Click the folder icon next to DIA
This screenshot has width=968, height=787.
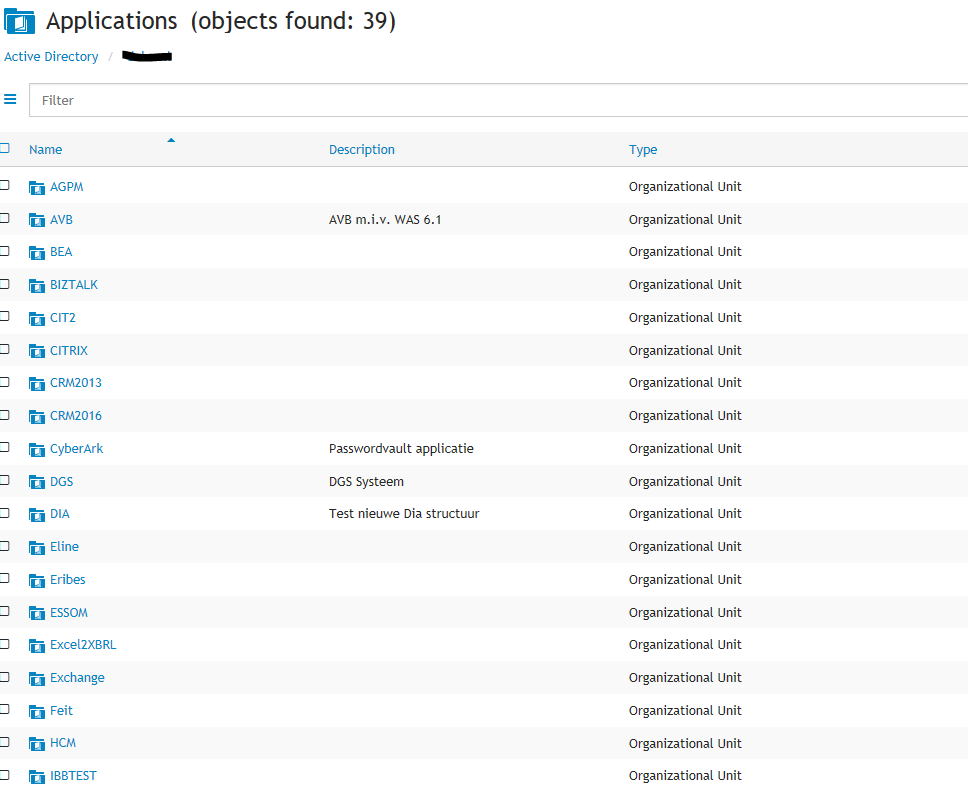[37, 515]
